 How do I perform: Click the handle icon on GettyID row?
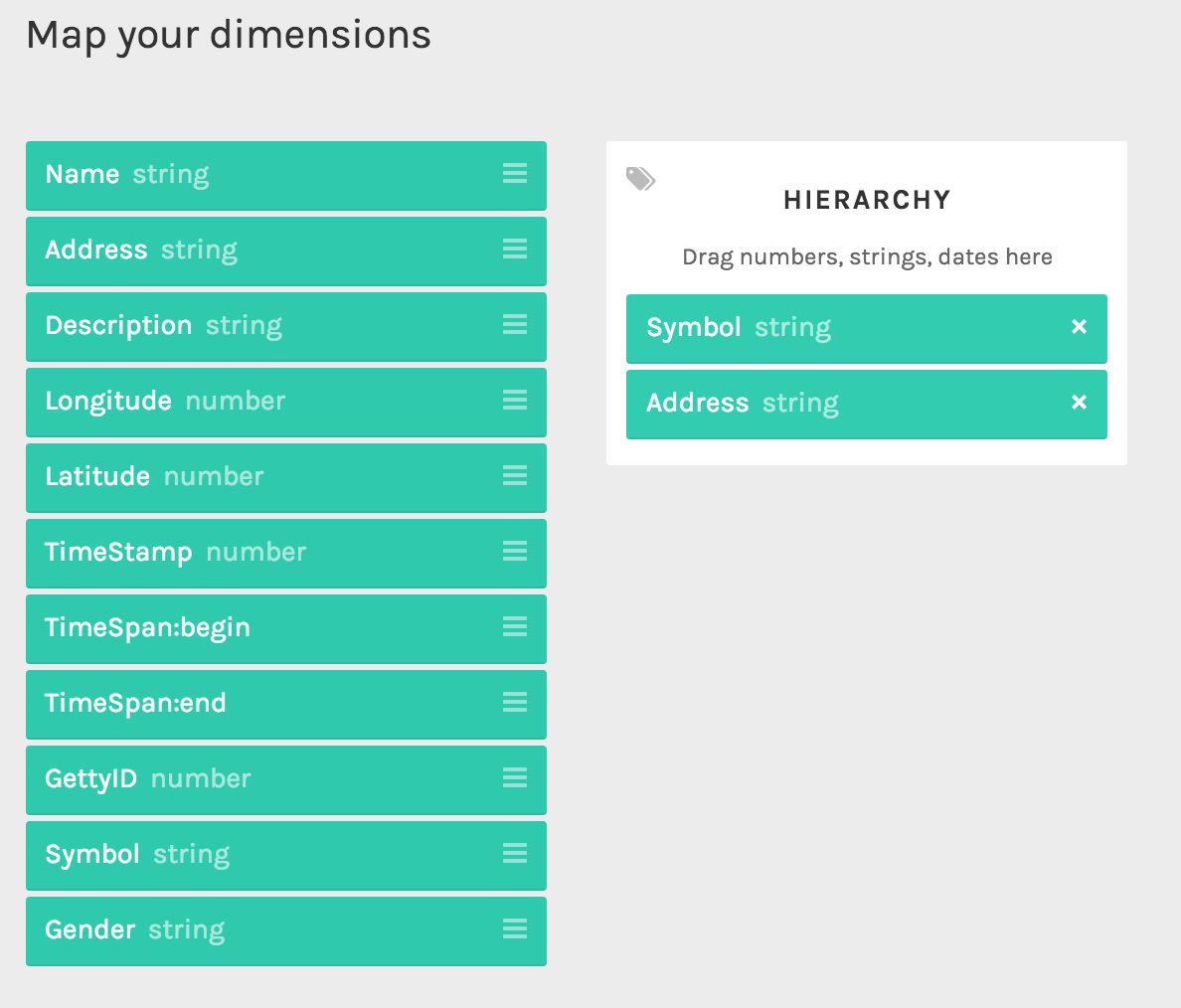tap(514, 778)
